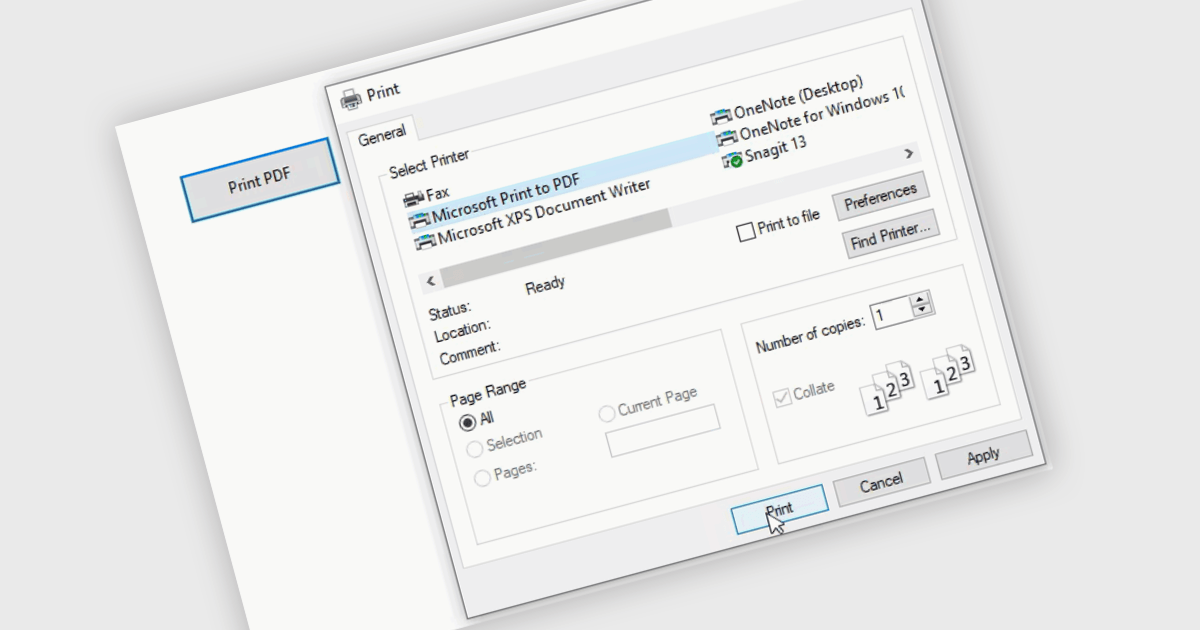Viewport: 1200px width, 630px height.
Task: Select Microsoft XPS Document Writer label
Action: click(x=545, y=212)
